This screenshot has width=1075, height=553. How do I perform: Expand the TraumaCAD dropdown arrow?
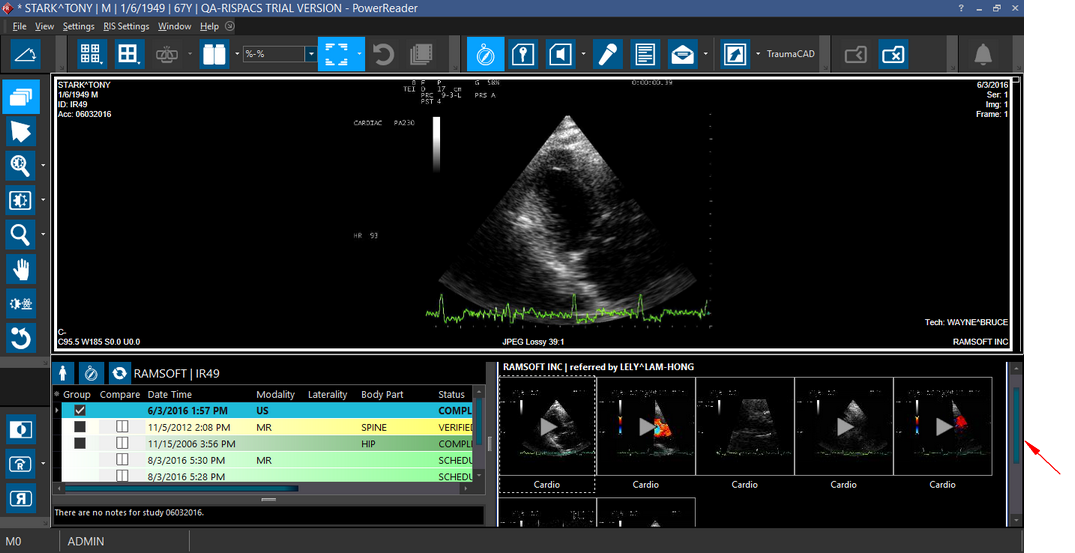click(758, 54)
